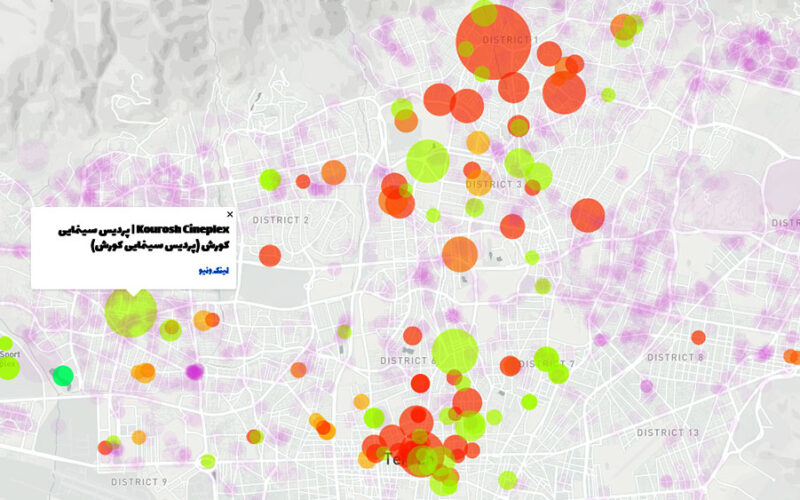Select the largest red circle over District 1
The width and height of the screenshot is (800, 500).
pyautogui.click(x=493, y=42)
